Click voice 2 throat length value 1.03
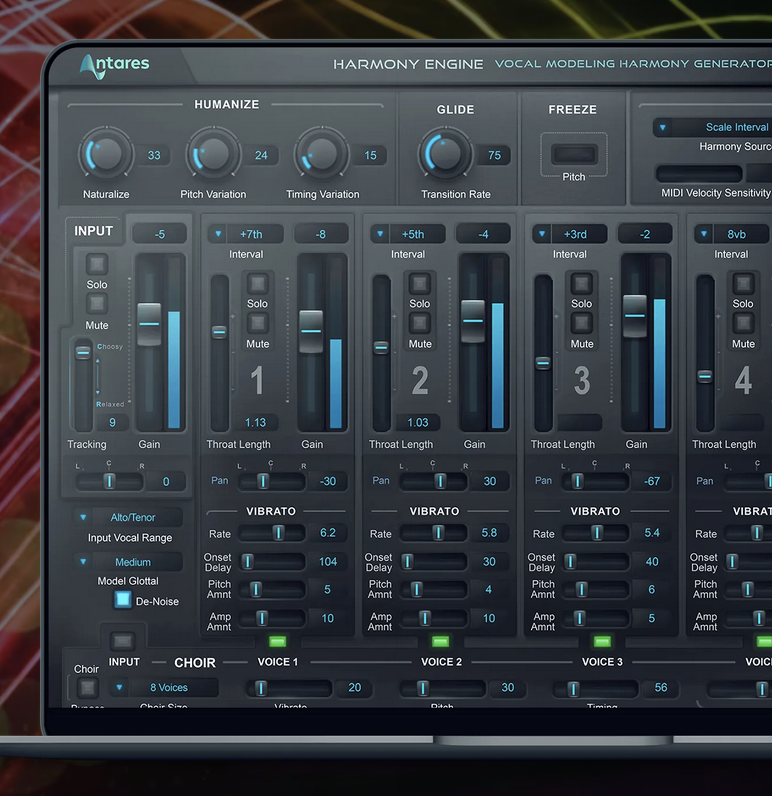The height and width of the screenshot is (796, 772). (418, 422)
